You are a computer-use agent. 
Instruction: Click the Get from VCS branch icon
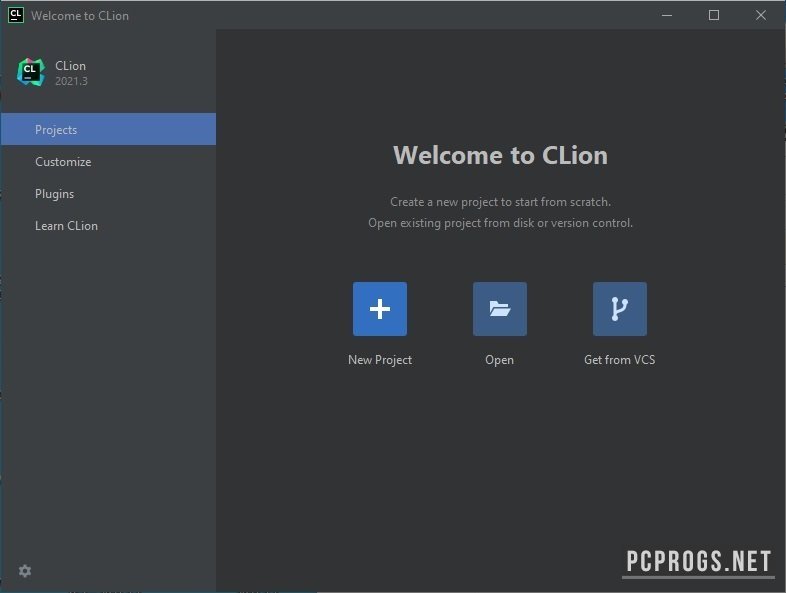(x=620, y=309)
